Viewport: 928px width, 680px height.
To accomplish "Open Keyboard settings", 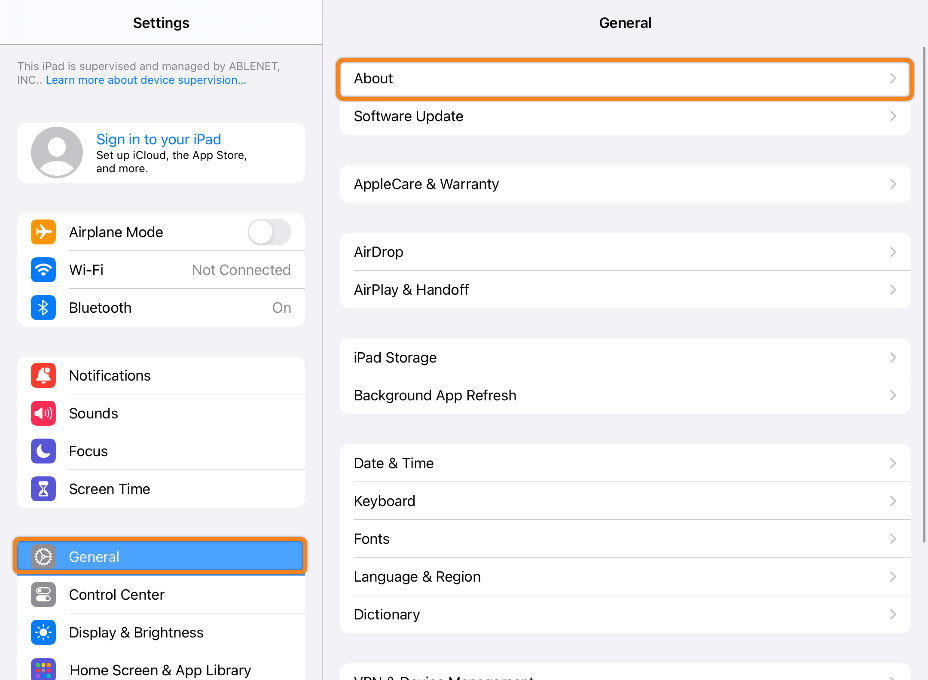I will point(625,501).
